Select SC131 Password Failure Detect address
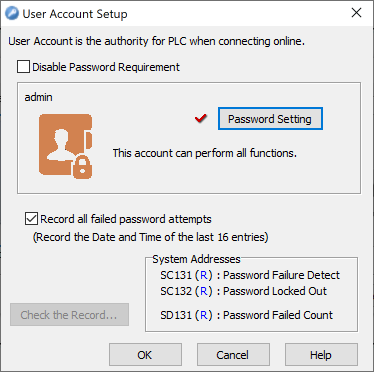This screenshot has height=372, width=374. click(250, 275)
